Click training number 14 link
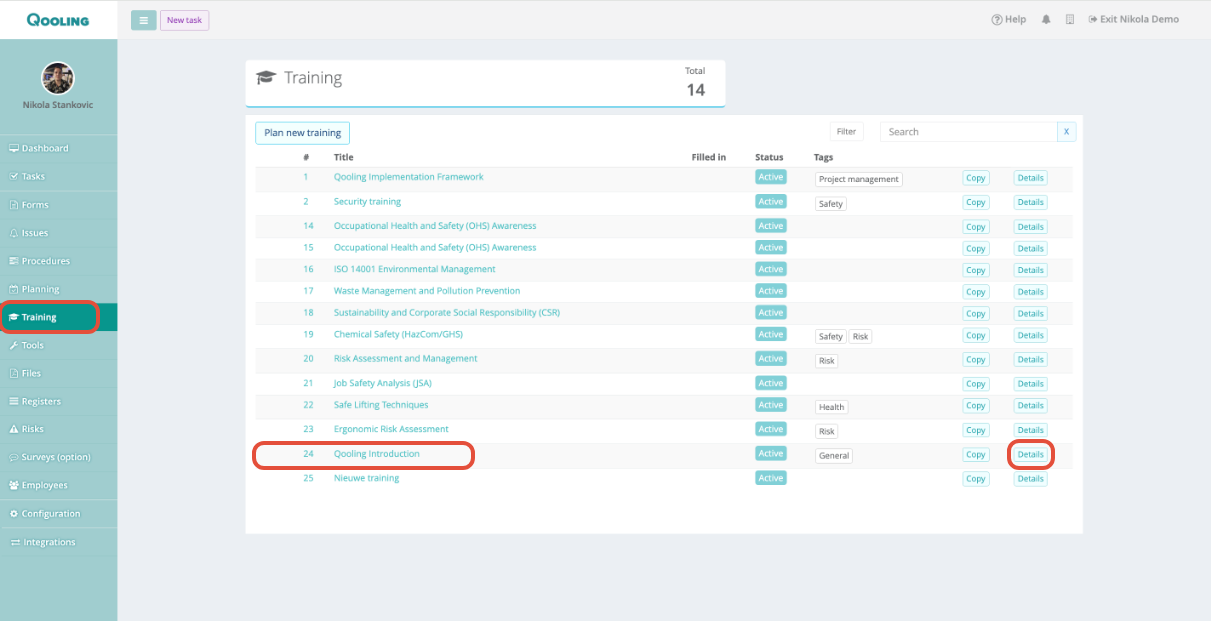 (x=308, y=226)
